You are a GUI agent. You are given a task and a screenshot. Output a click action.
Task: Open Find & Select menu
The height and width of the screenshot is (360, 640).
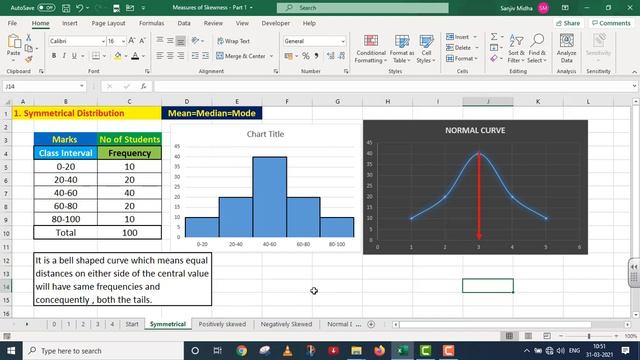[x=537, y=49]
